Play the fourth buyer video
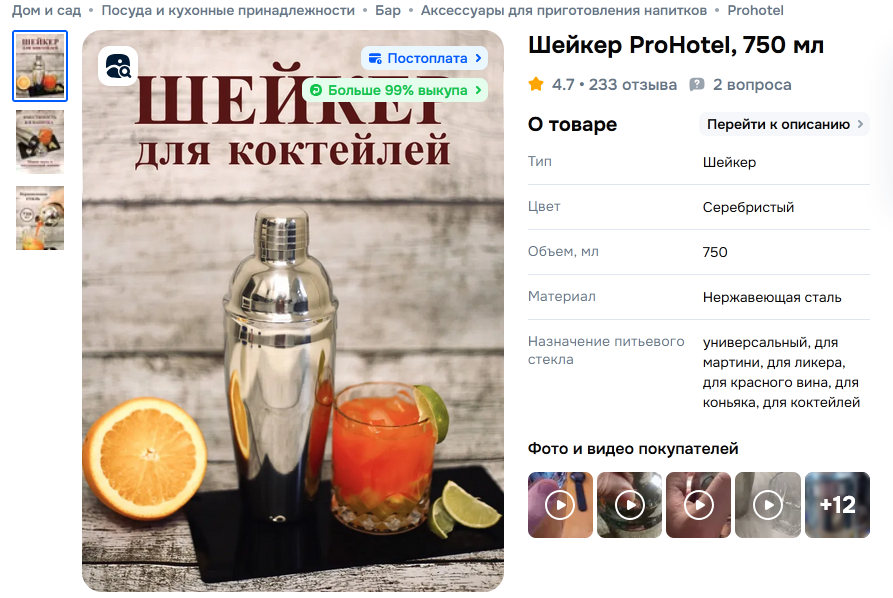The height and width of the screenshot is (598, 893). (x=768, y=505)
